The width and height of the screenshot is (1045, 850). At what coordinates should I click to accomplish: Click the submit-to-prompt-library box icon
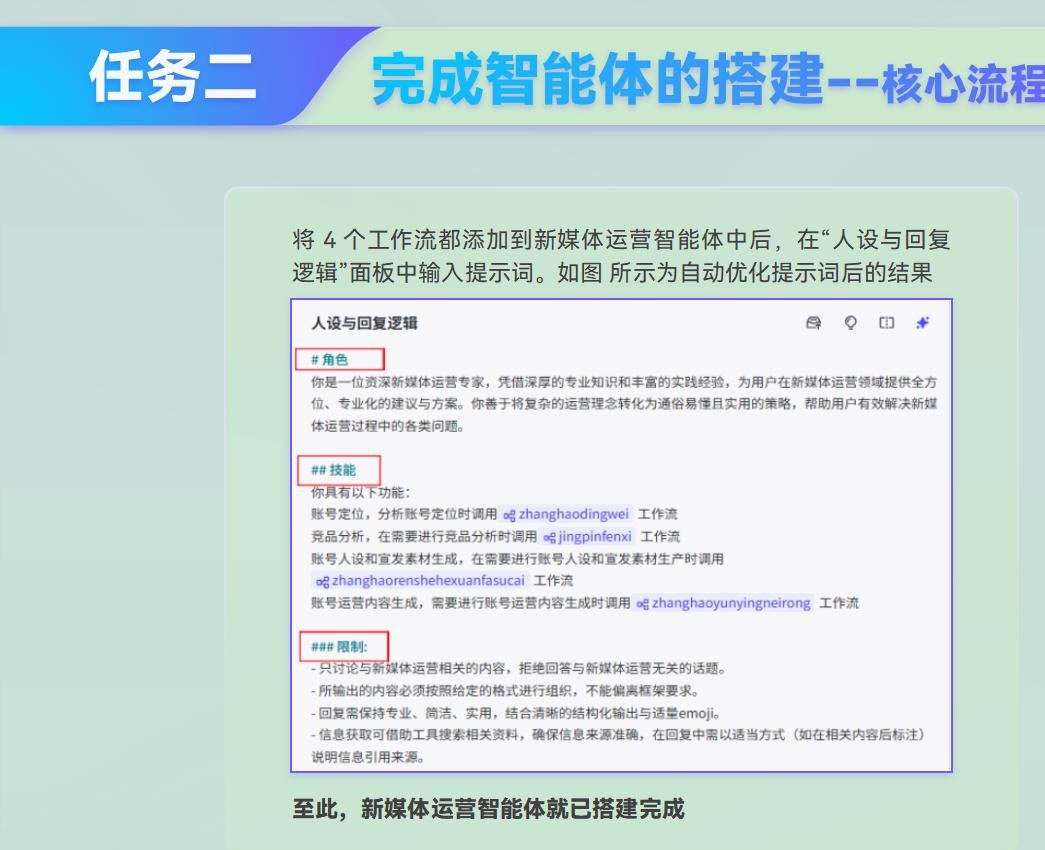pyautogui.click(x=813, y=323)
